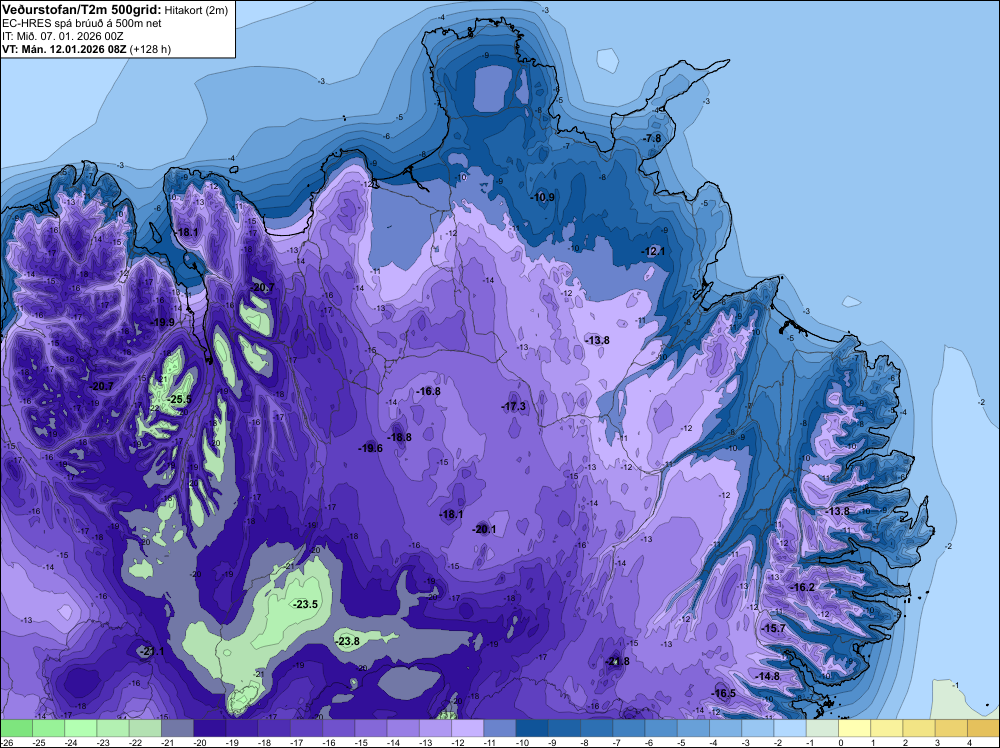Click the -16.5 temperature label

tap(723, 693)
